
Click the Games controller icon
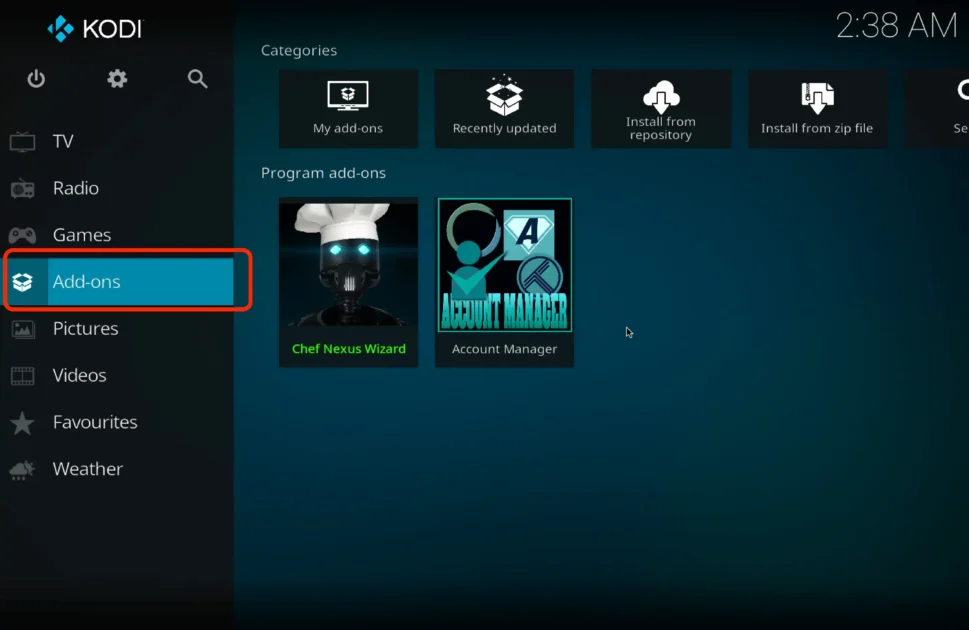pos(22,234)
